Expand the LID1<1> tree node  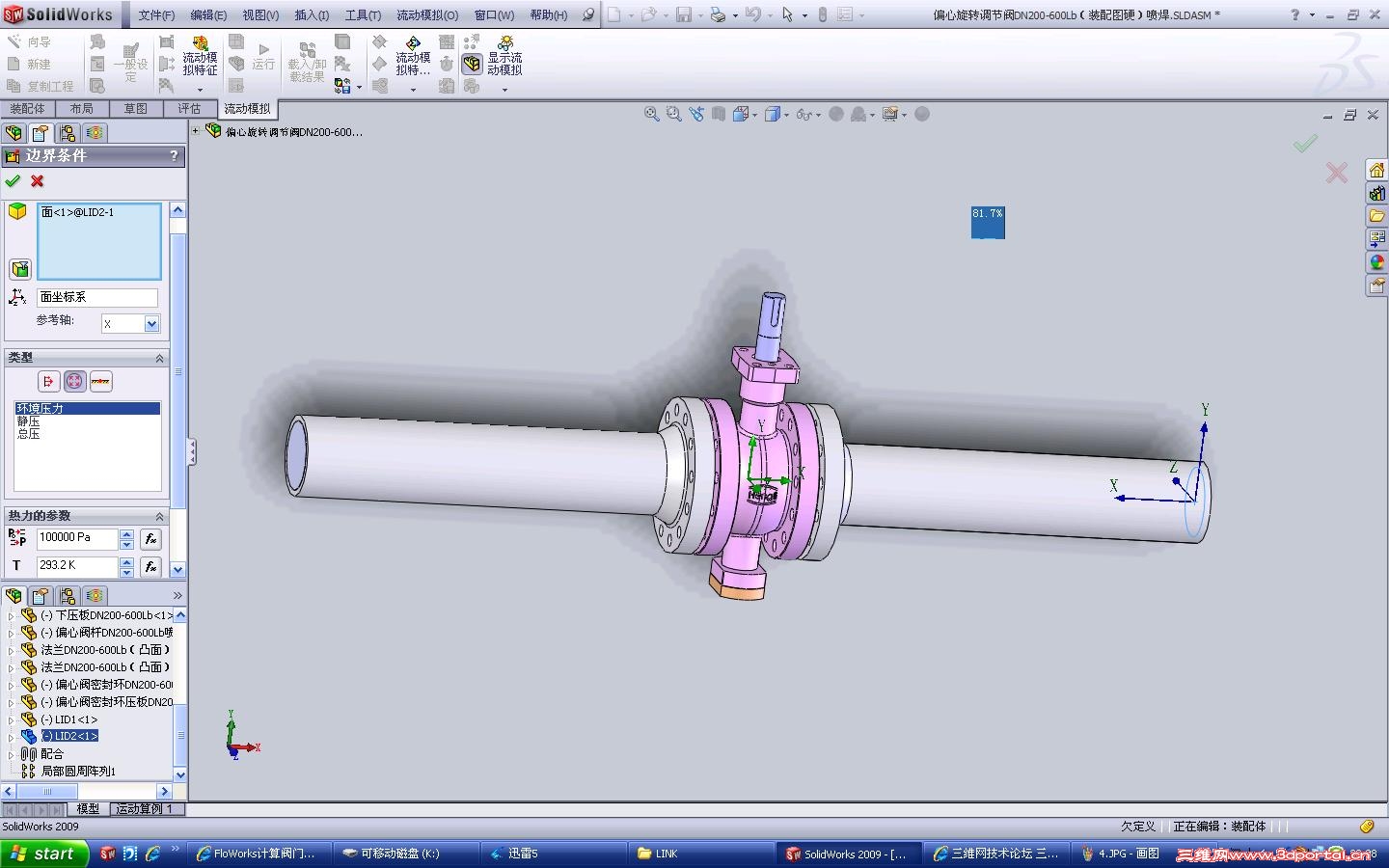click(x=11, y=719)
